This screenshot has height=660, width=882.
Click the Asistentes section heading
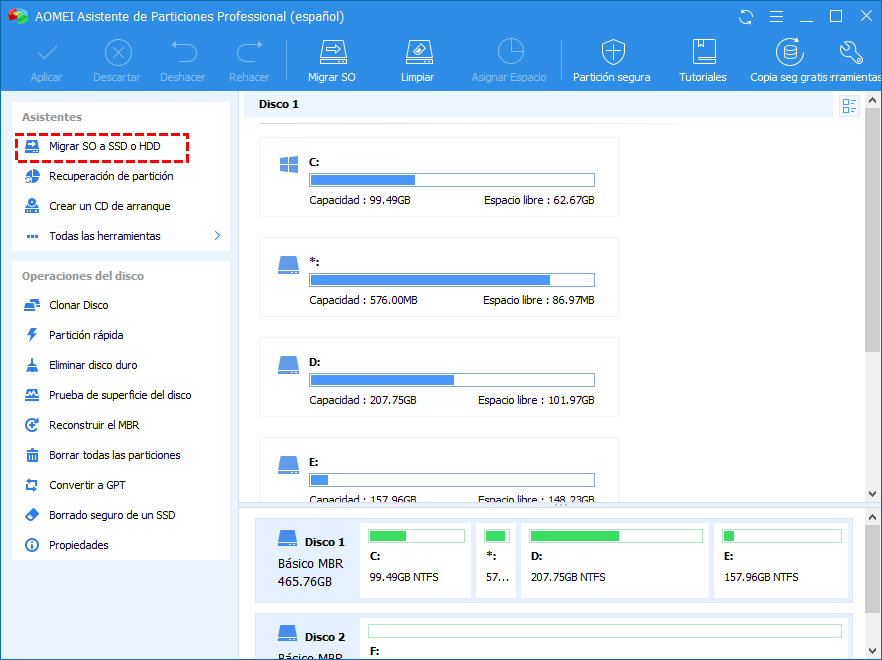point(52,117)
